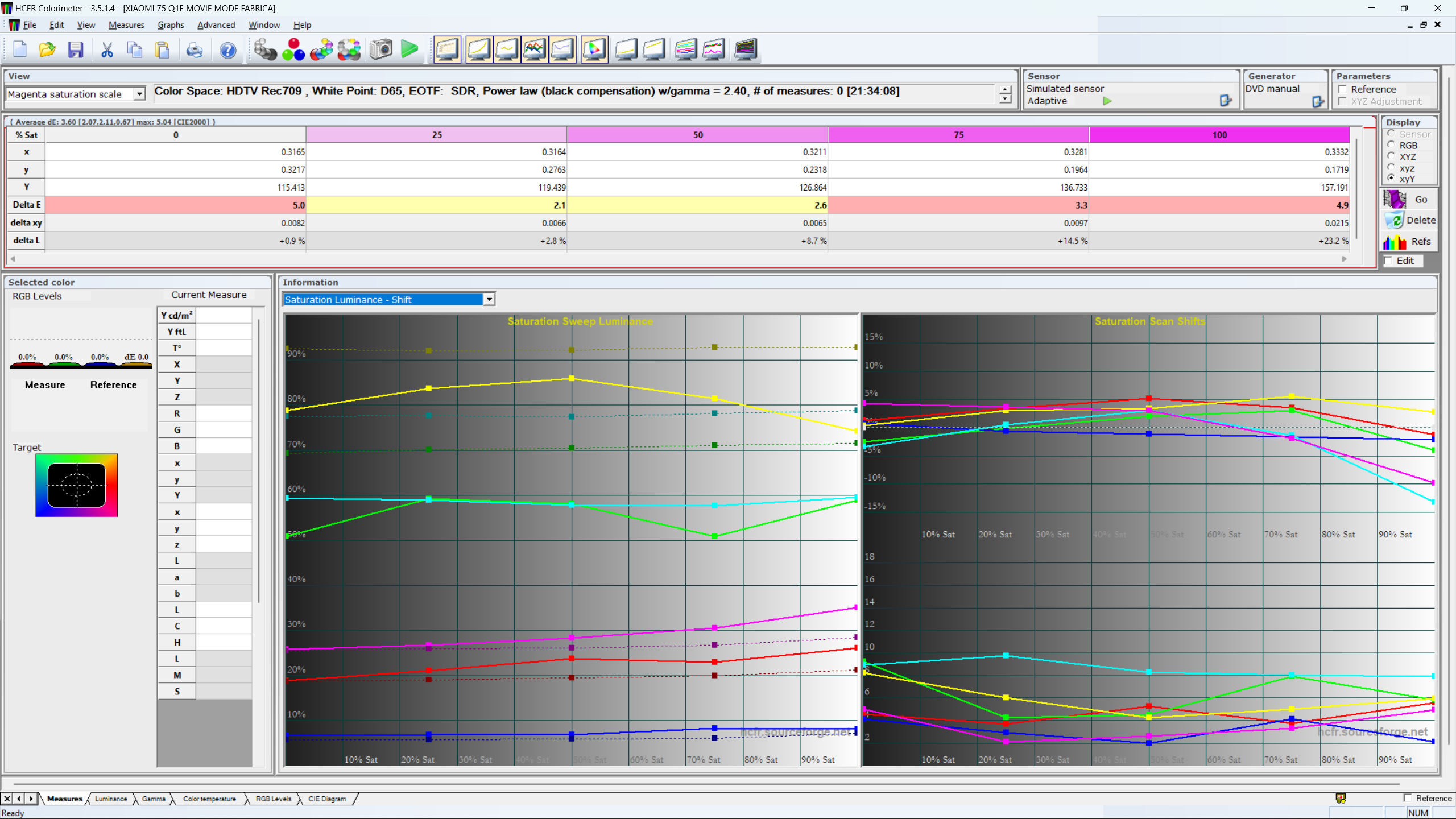
Task: Tick the Edit checkbox
Action: click(1389, 260)
